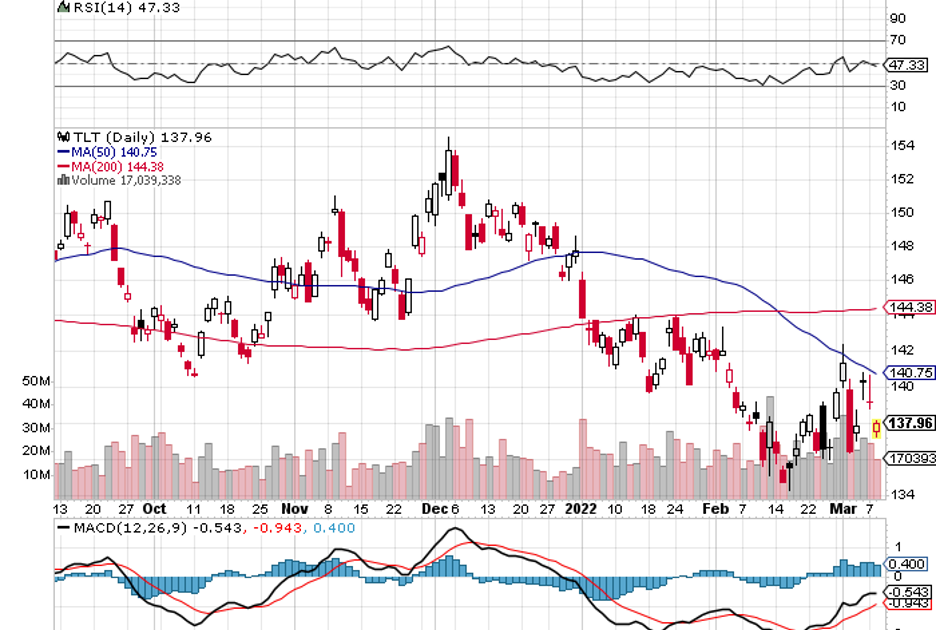
Task: Click the 2022 label on date axis
Action: 581,509
